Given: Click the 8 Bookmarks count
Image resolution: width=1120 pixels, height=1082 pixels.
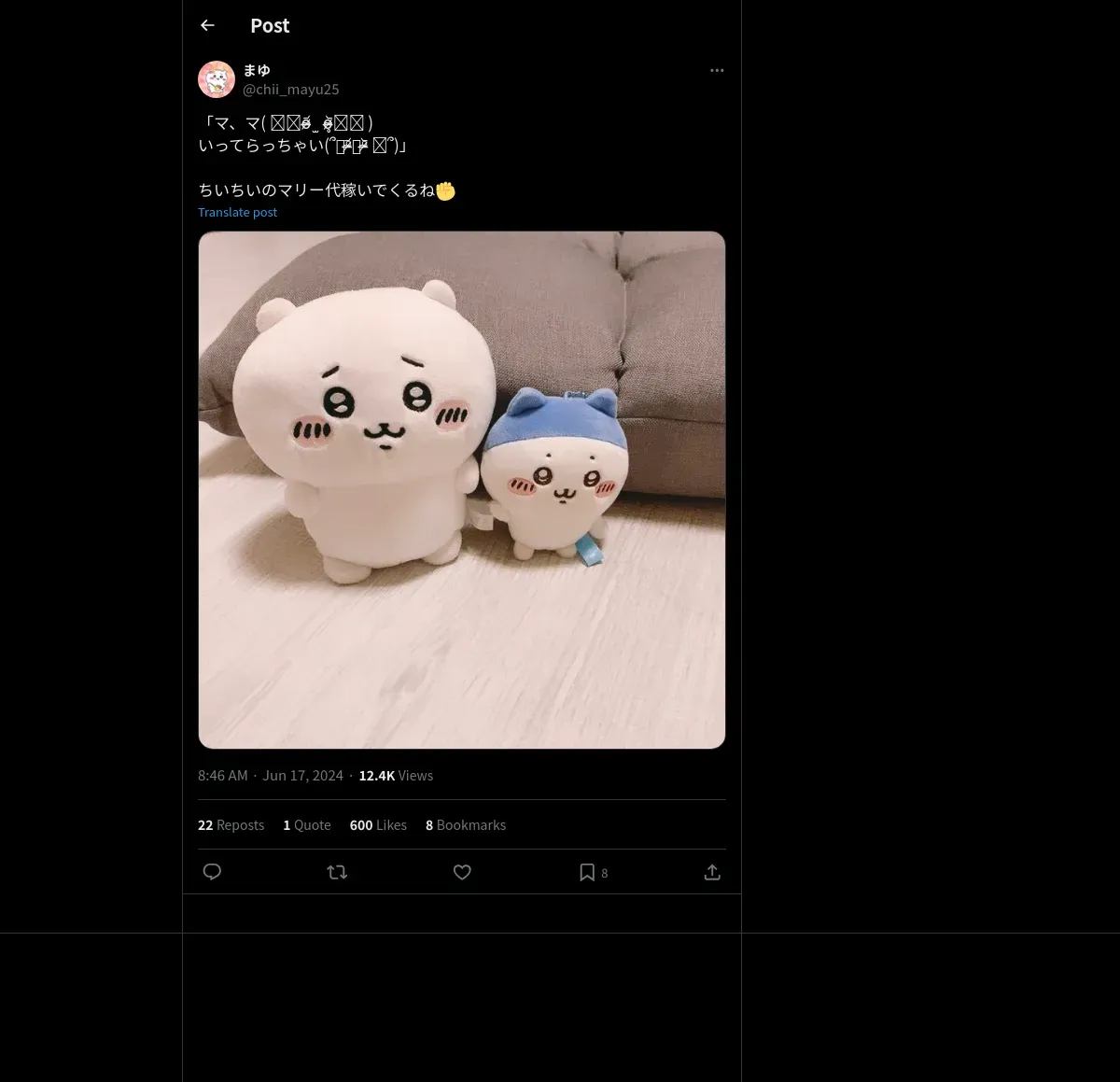Looking at the screenshot, I should point(466,825).
